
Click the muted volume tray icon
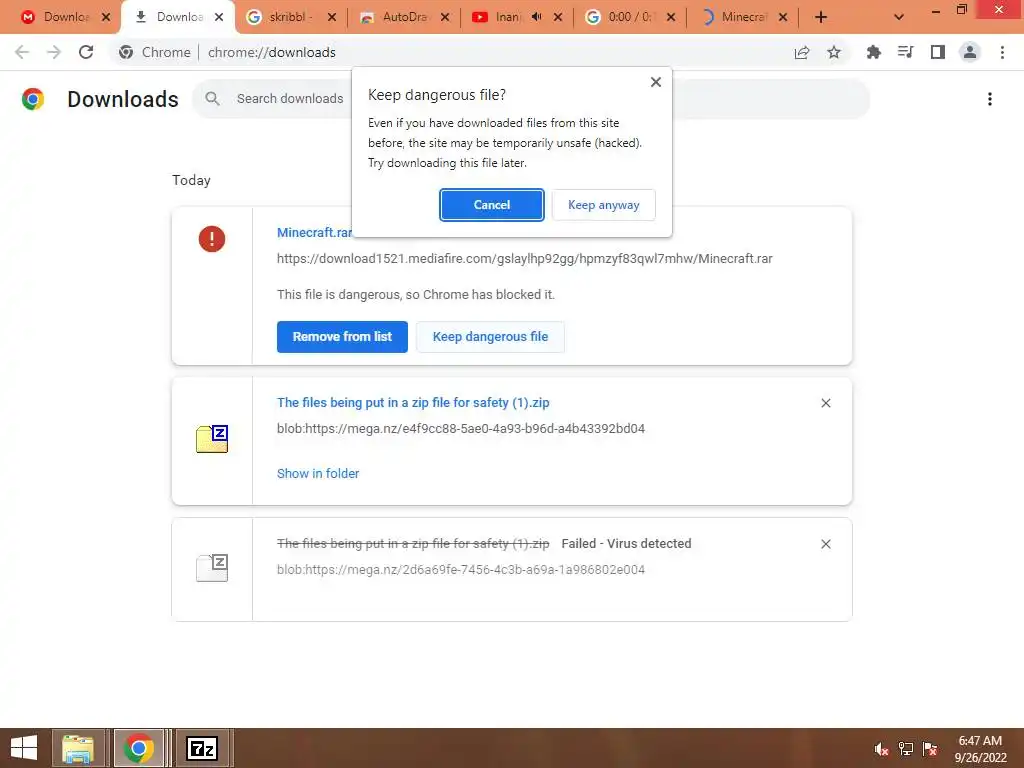(x=881, y=749)
